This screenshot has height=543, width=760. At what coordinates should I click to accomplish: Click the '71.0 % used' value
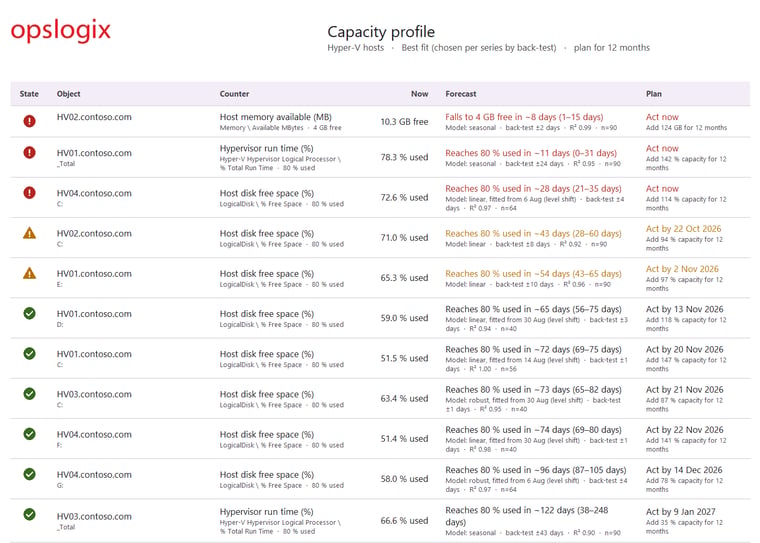coord(404,238)
